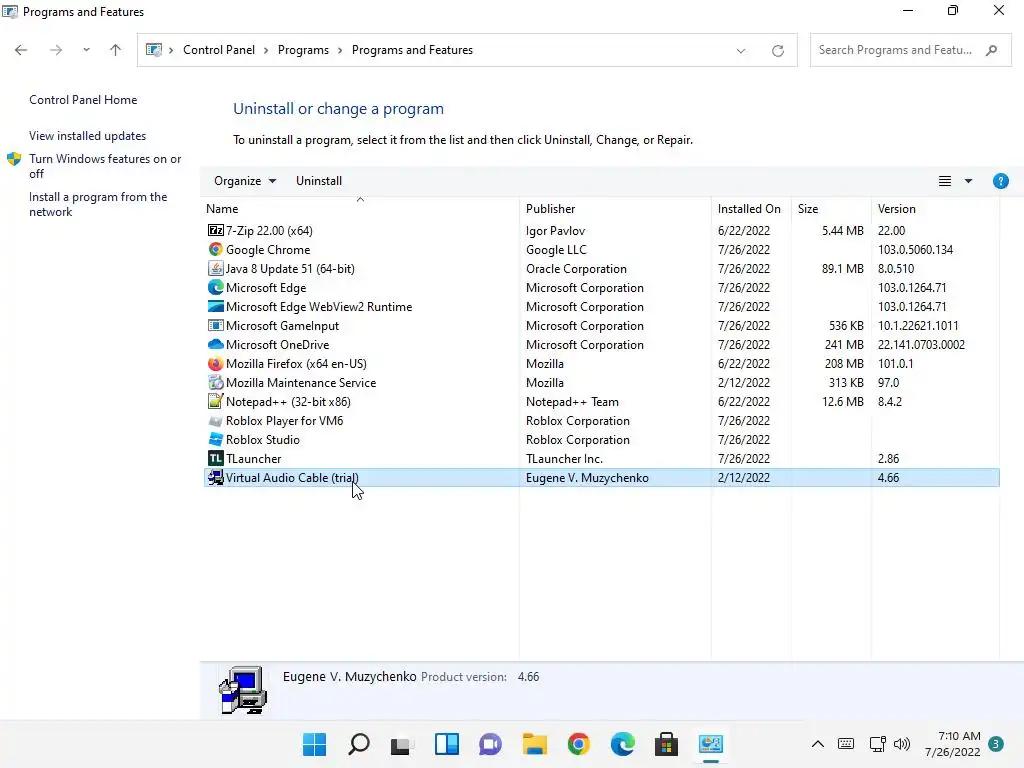Click the search magnifier in search box
Image resolution: width=1024 pixels, height=768 pixels.
[991, 50]
